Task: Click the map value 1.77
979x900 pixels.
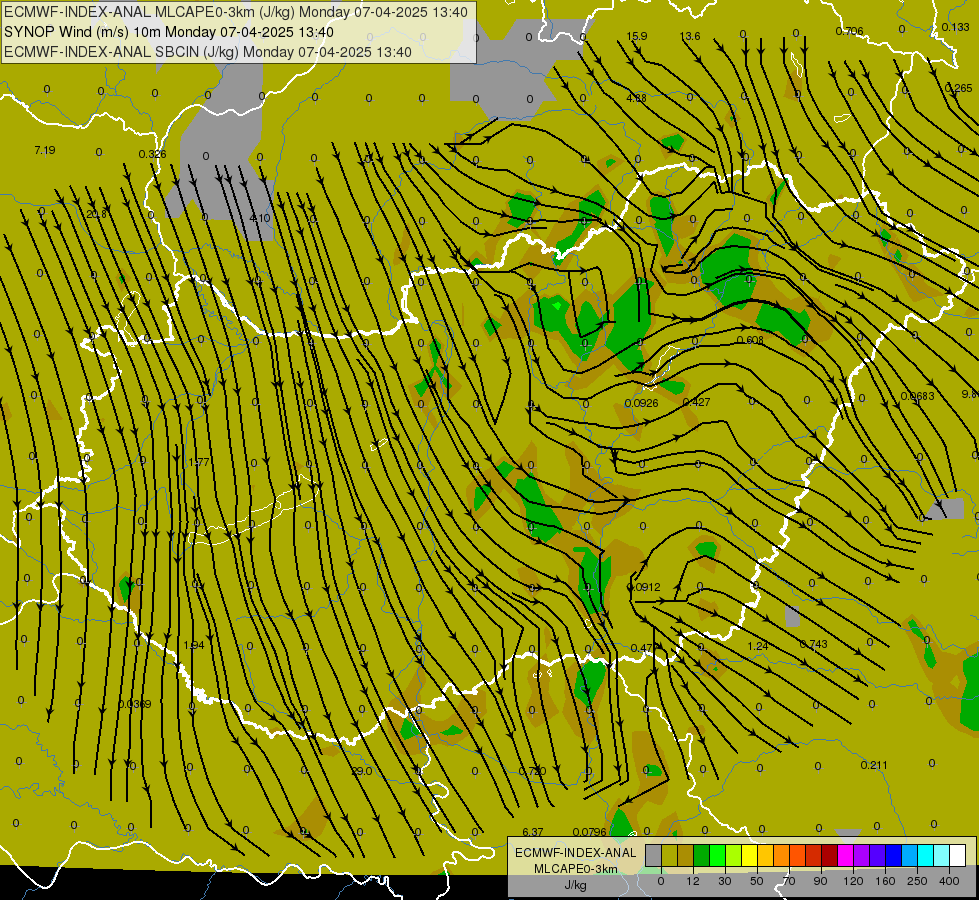Action: (199, 462)
